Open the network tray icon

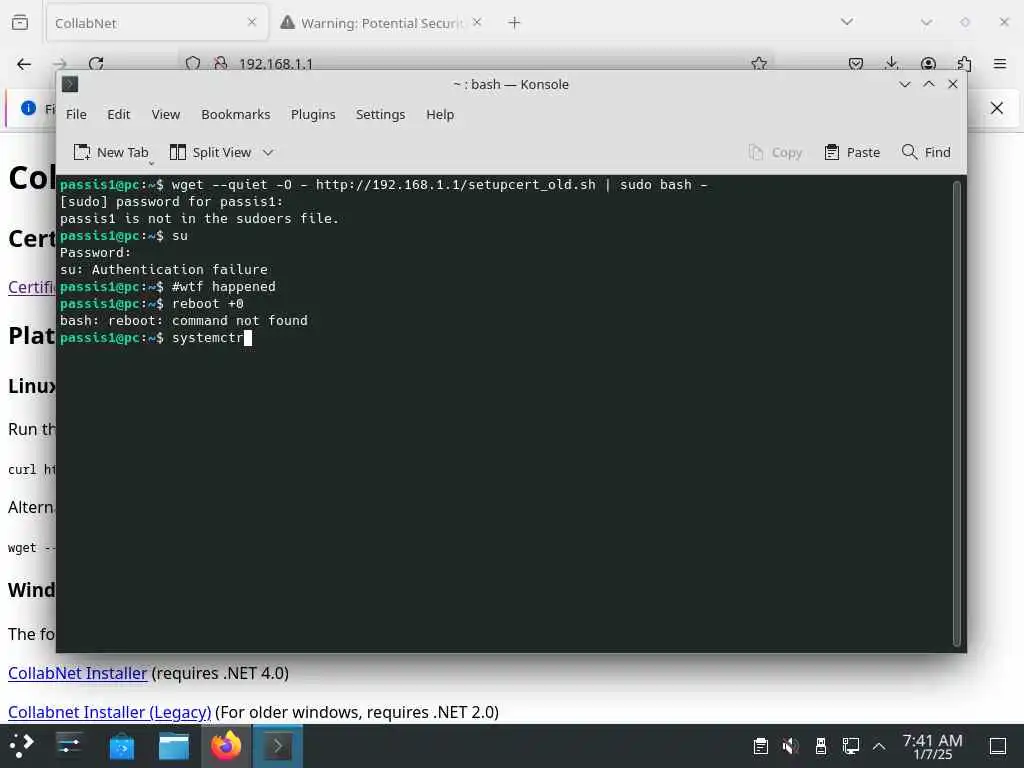click(x=850, y=746)
